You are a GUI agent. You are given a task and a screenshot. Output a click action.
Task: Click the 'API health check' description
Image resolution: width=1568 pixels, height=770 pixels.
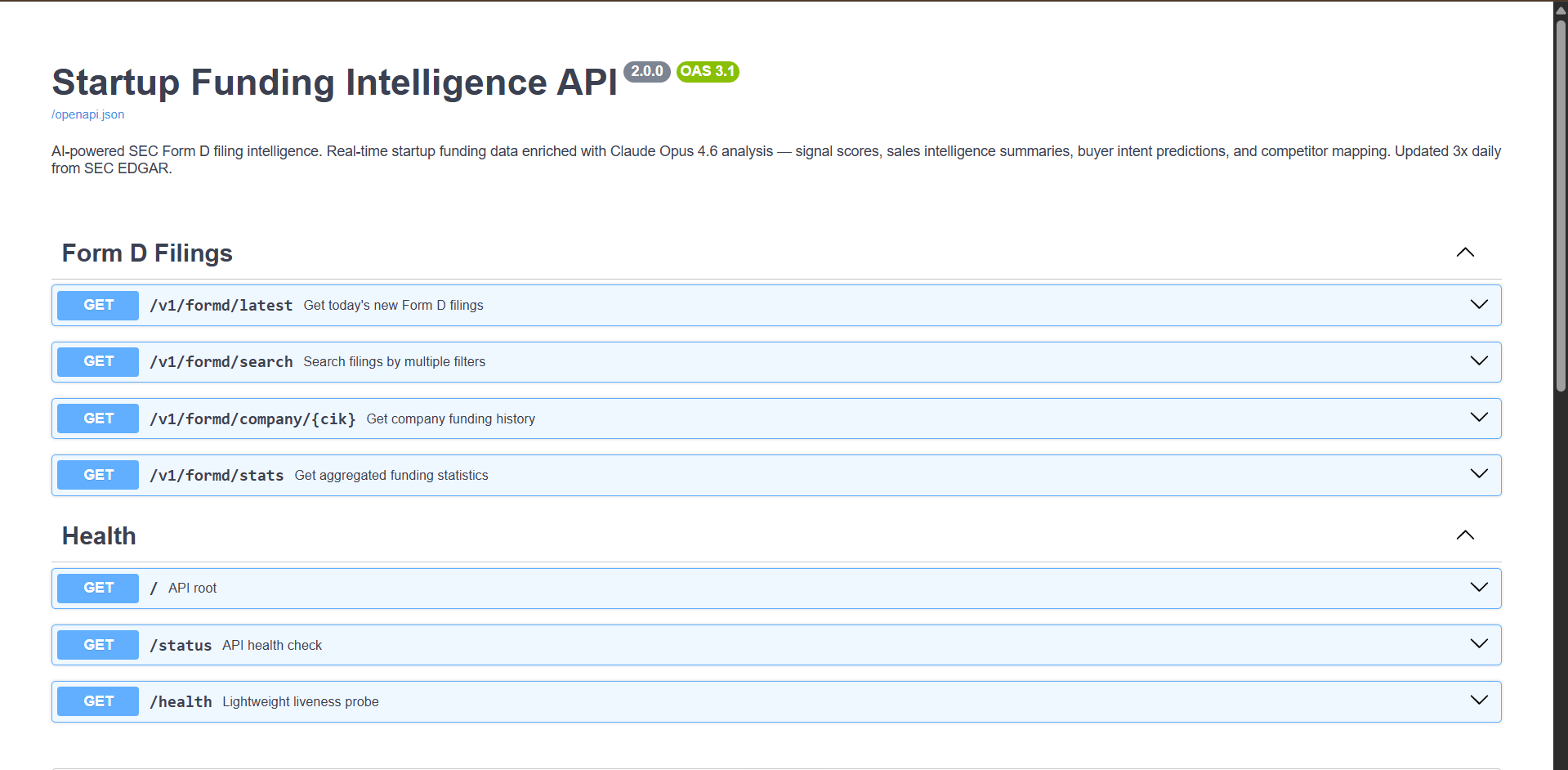(x=272, y=645)
